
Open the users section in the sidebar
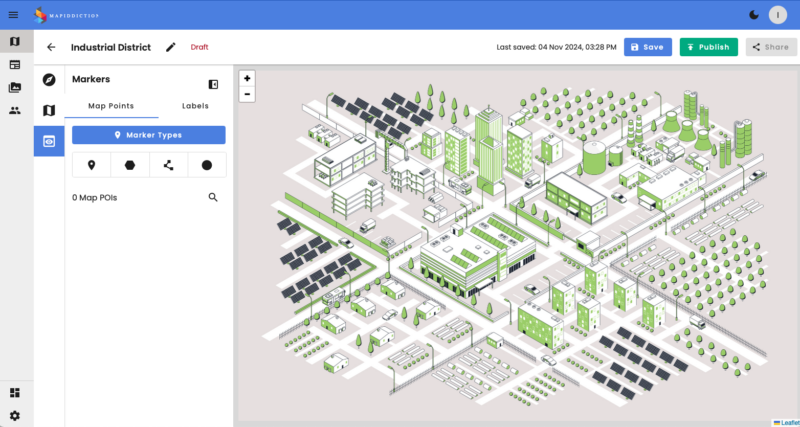[14, 110]
